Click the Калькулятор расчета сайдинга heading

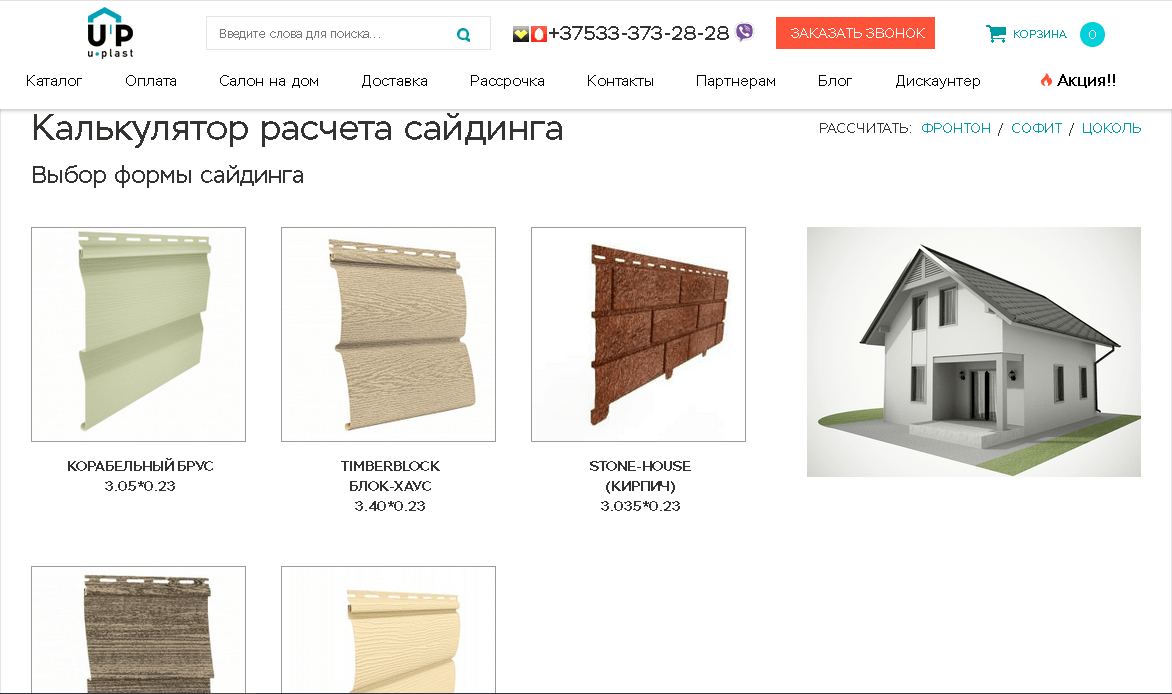[x=297, y=129]
